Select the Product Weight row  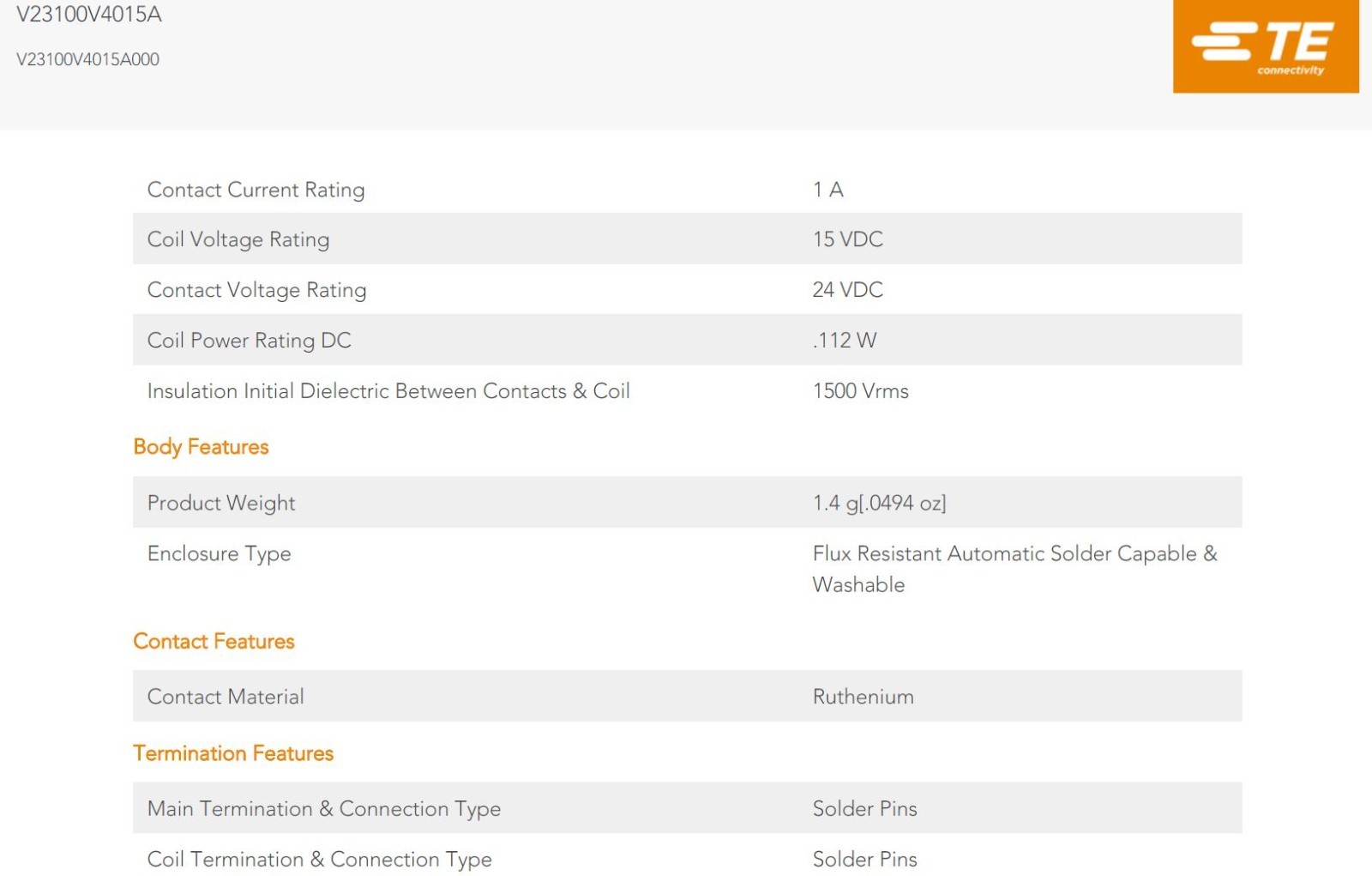click(x=687, y=502)
